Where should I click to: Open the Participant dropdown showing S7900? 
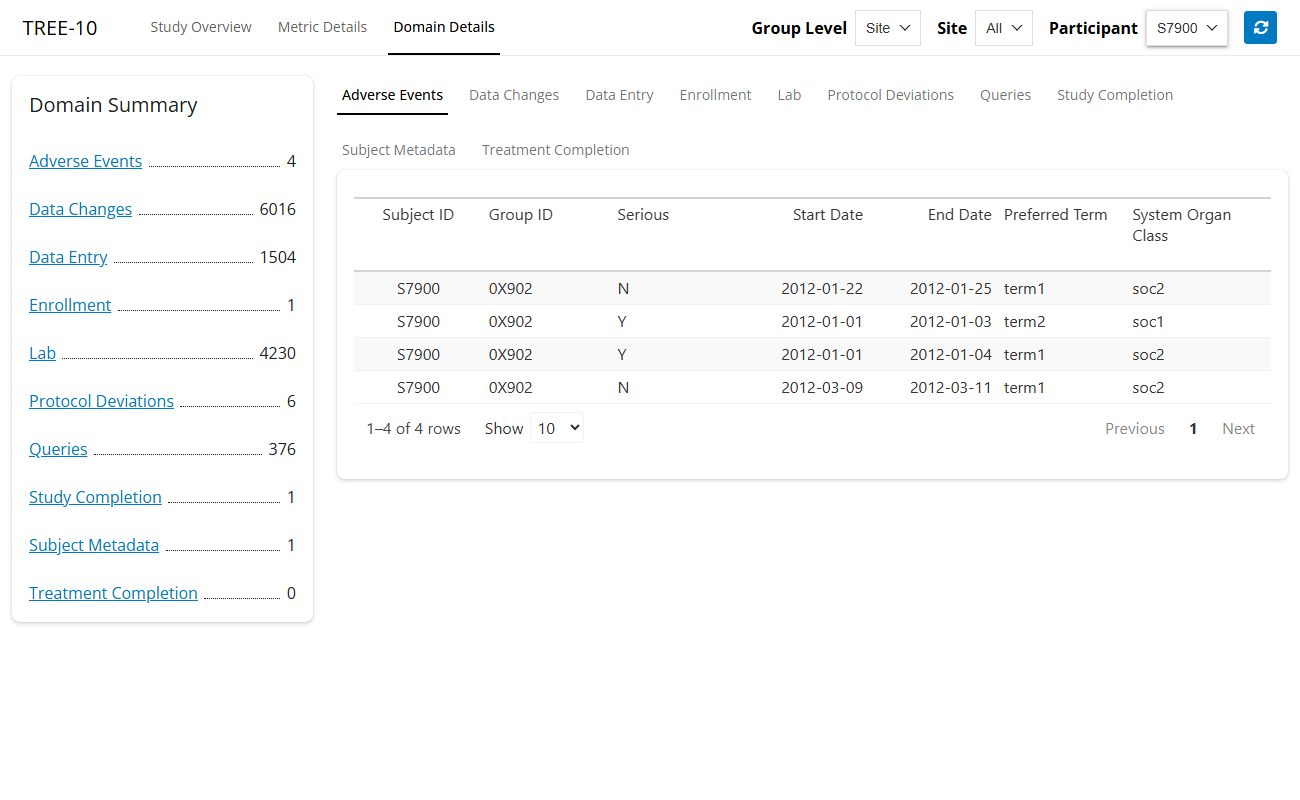[1187, 28]
